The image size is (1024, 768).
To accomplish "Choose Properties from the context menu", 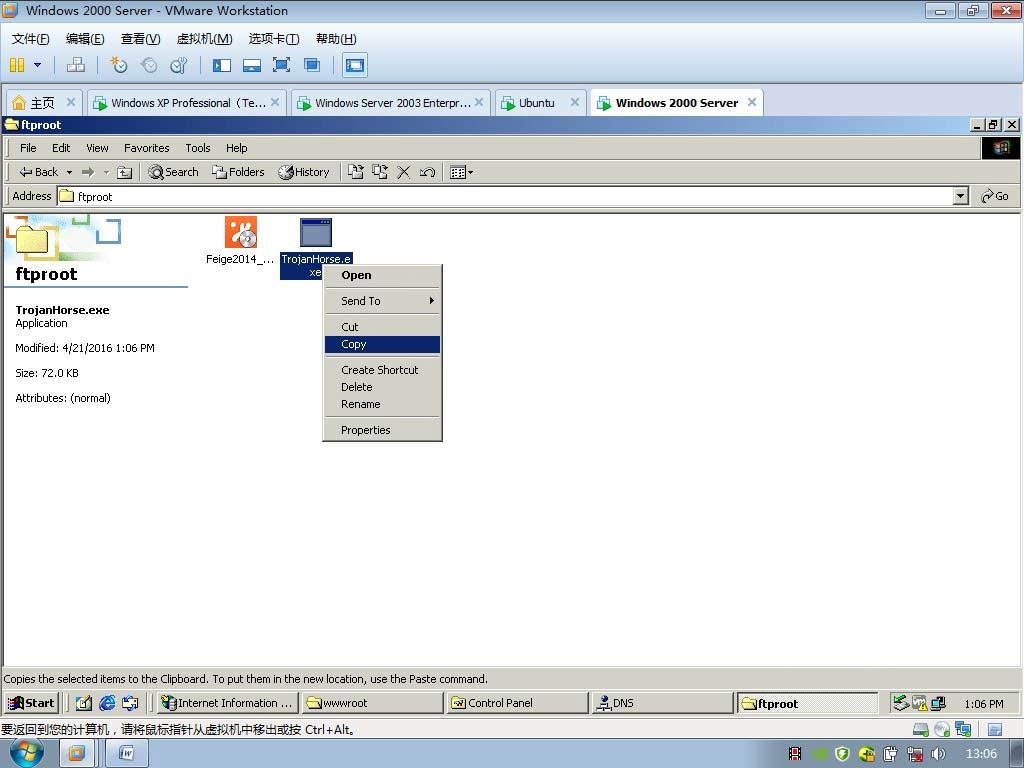I will [x=383, y=430].
